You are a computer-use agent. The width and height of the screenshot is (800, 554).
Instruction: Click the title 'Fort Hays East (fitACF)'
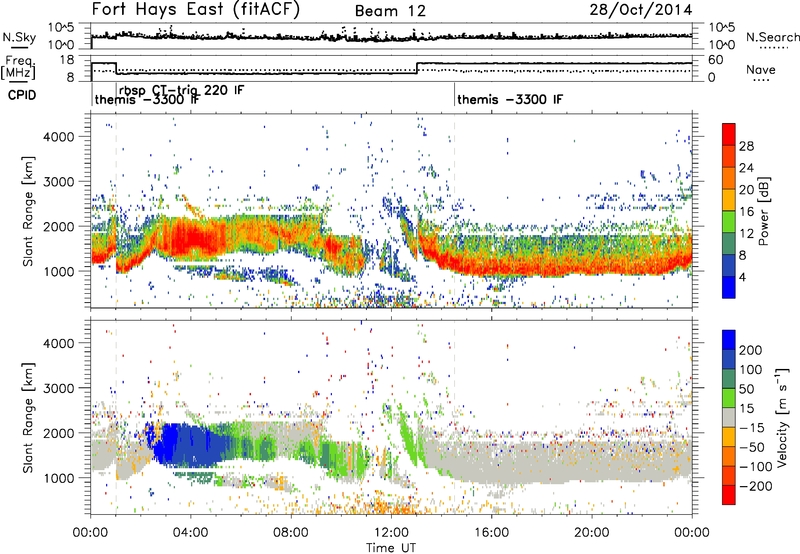pos(196,10)
